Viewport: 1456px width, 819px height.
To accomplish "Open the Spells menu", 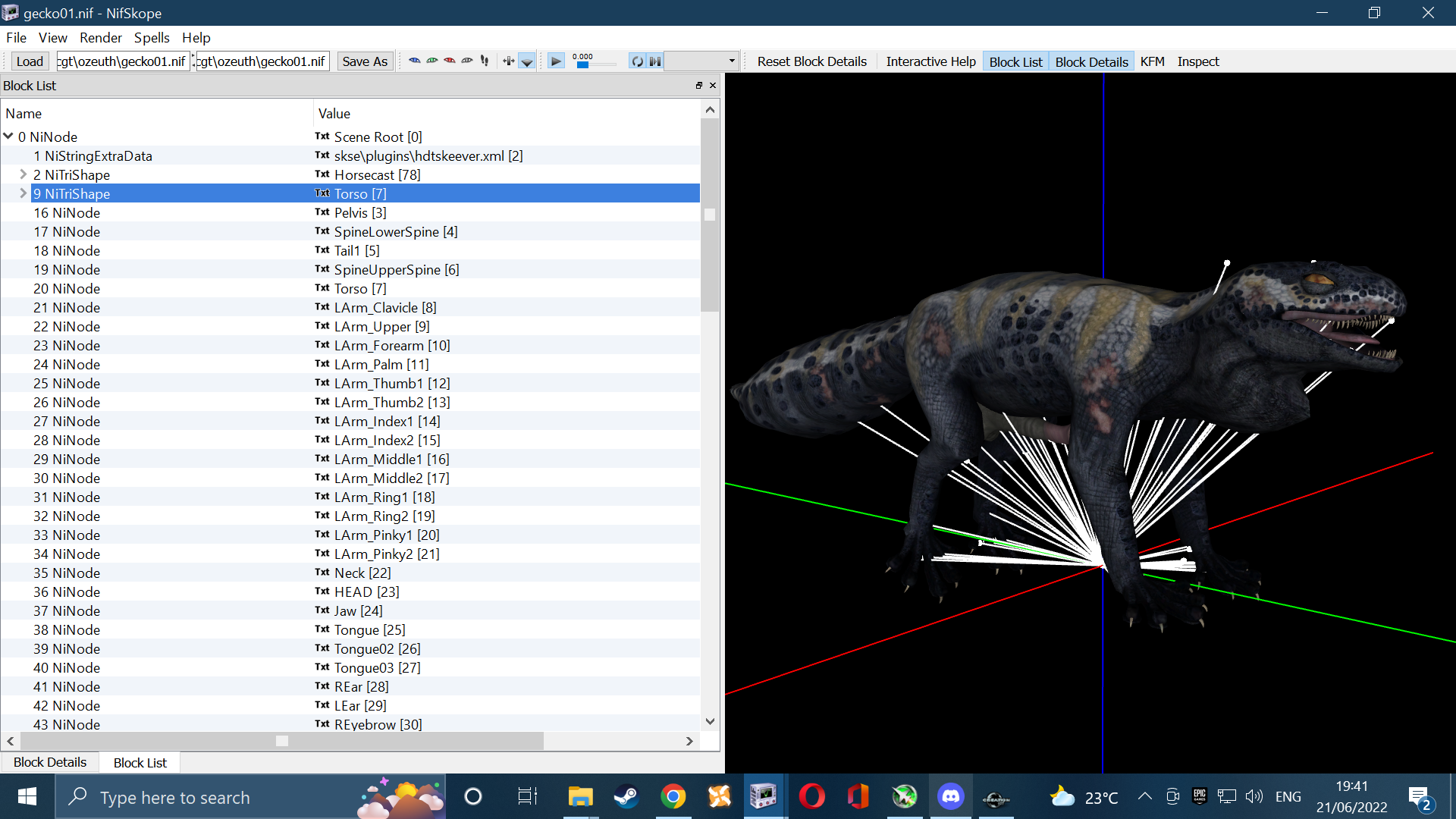I will pyautogui.click(x=152, y=38).
